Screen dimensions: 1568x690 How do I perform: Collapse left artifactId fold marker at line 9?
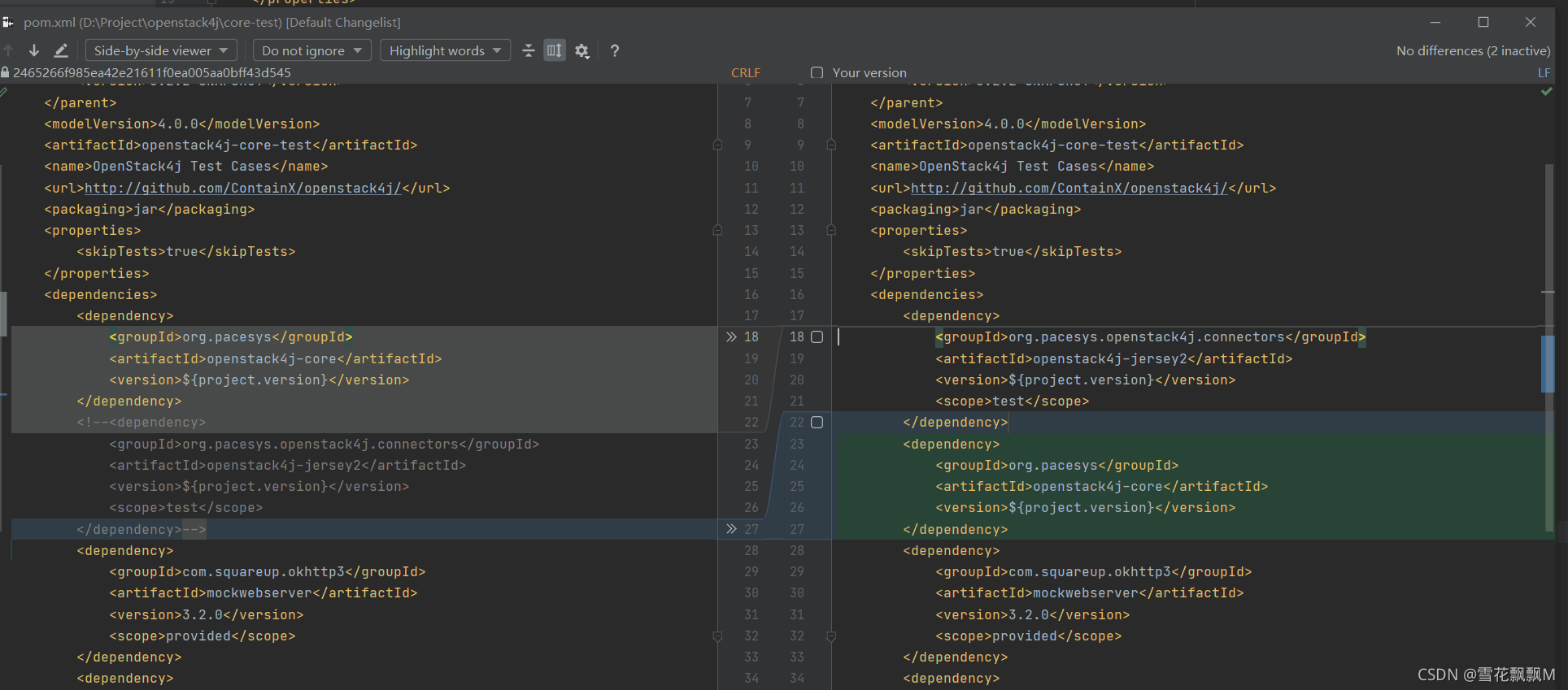pyautogui.click(x=717, y=145)
